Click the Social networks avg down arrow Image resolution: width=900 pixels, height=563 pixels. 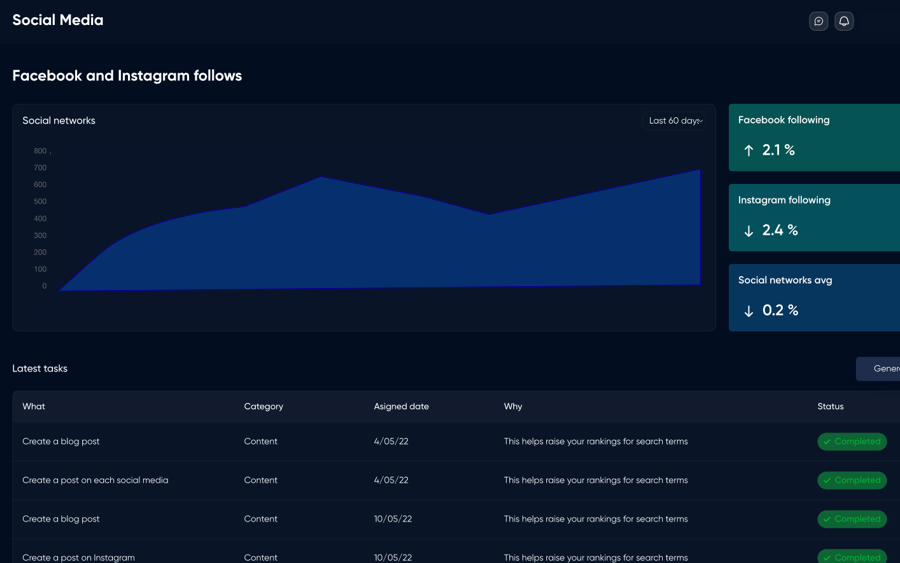pyautogui.click(x=748, y=311)
